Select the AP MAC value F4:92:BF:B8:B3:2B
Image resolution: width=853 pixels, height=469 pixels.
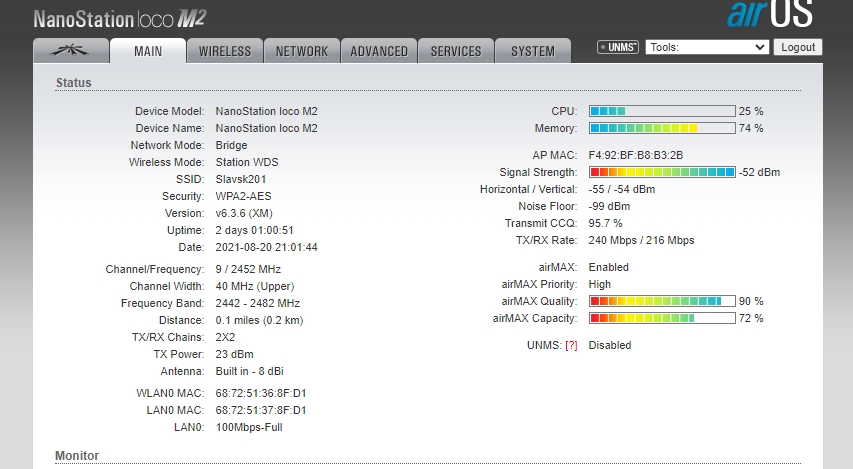point(635,155)
